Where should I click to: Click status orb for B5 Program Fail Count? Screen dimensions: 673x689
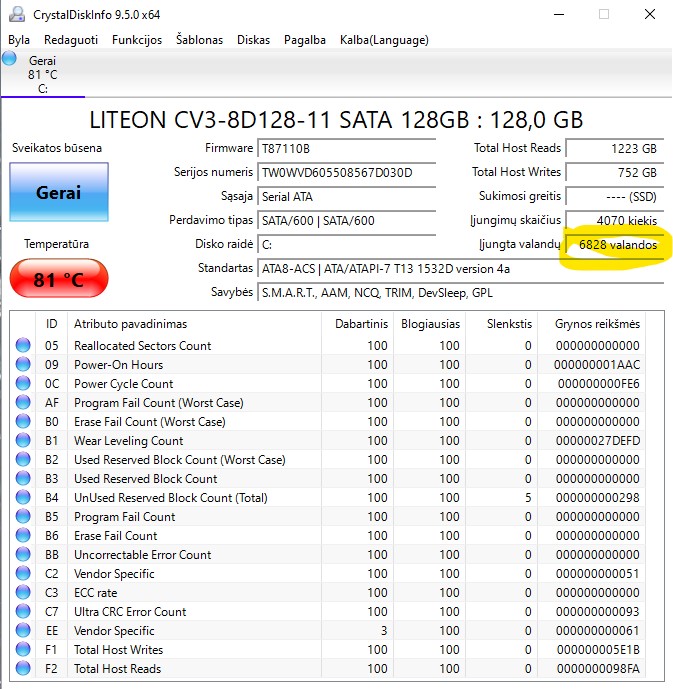click(x=23, y=516)
